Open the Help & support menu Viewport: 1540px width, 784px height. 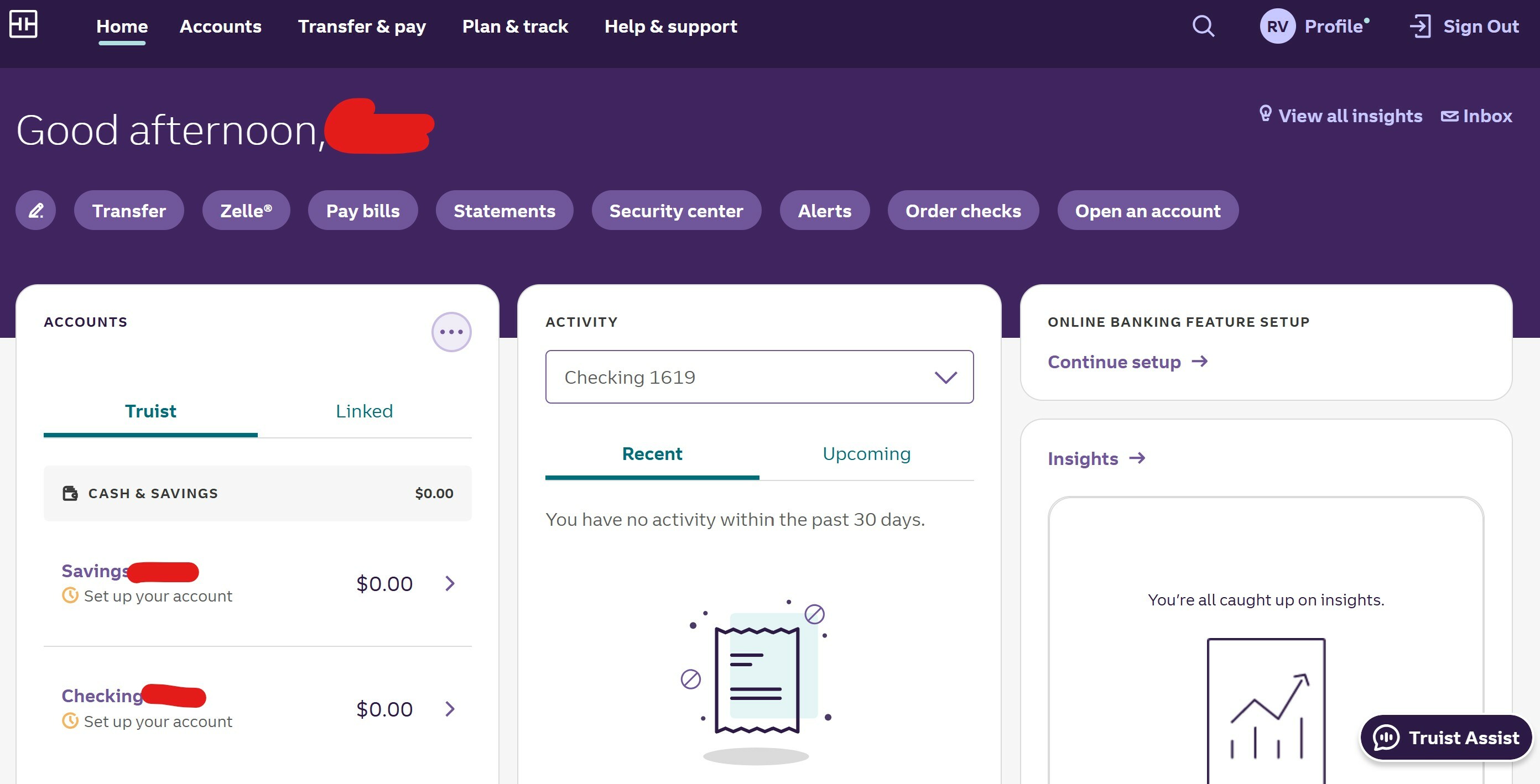coord(671,27)
